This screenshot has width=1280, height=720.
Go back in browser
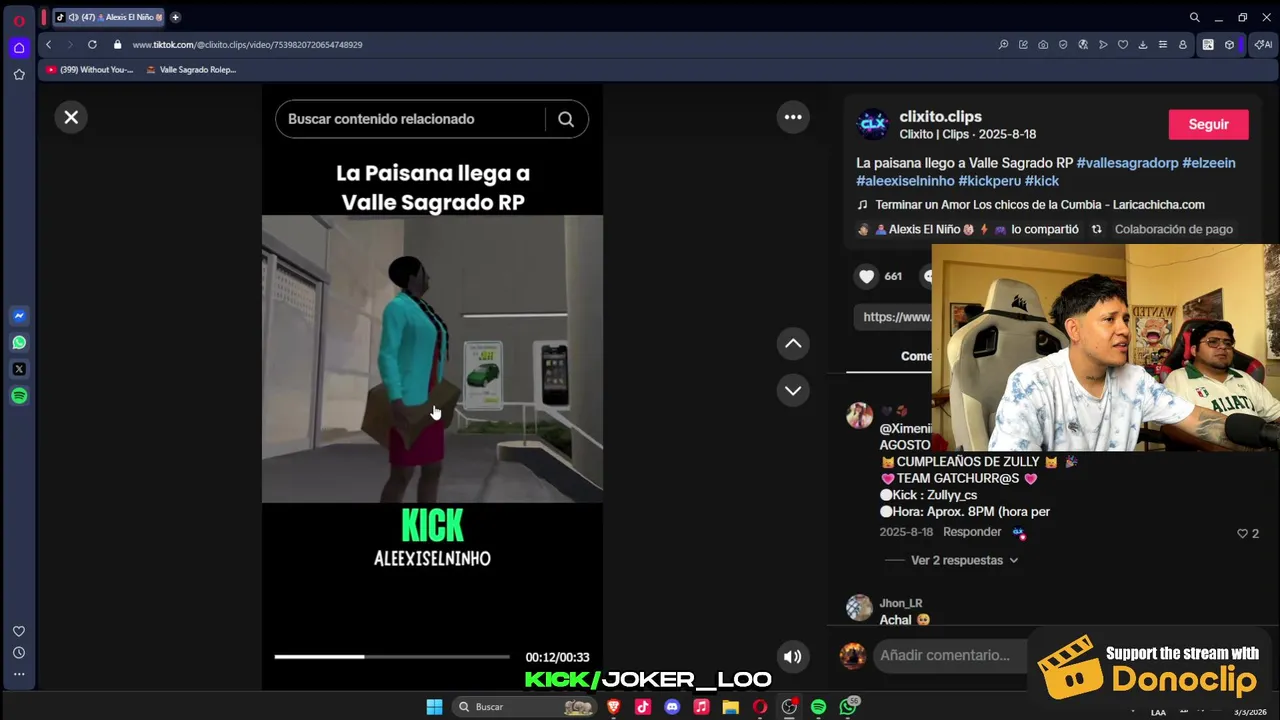pos(48,45)
